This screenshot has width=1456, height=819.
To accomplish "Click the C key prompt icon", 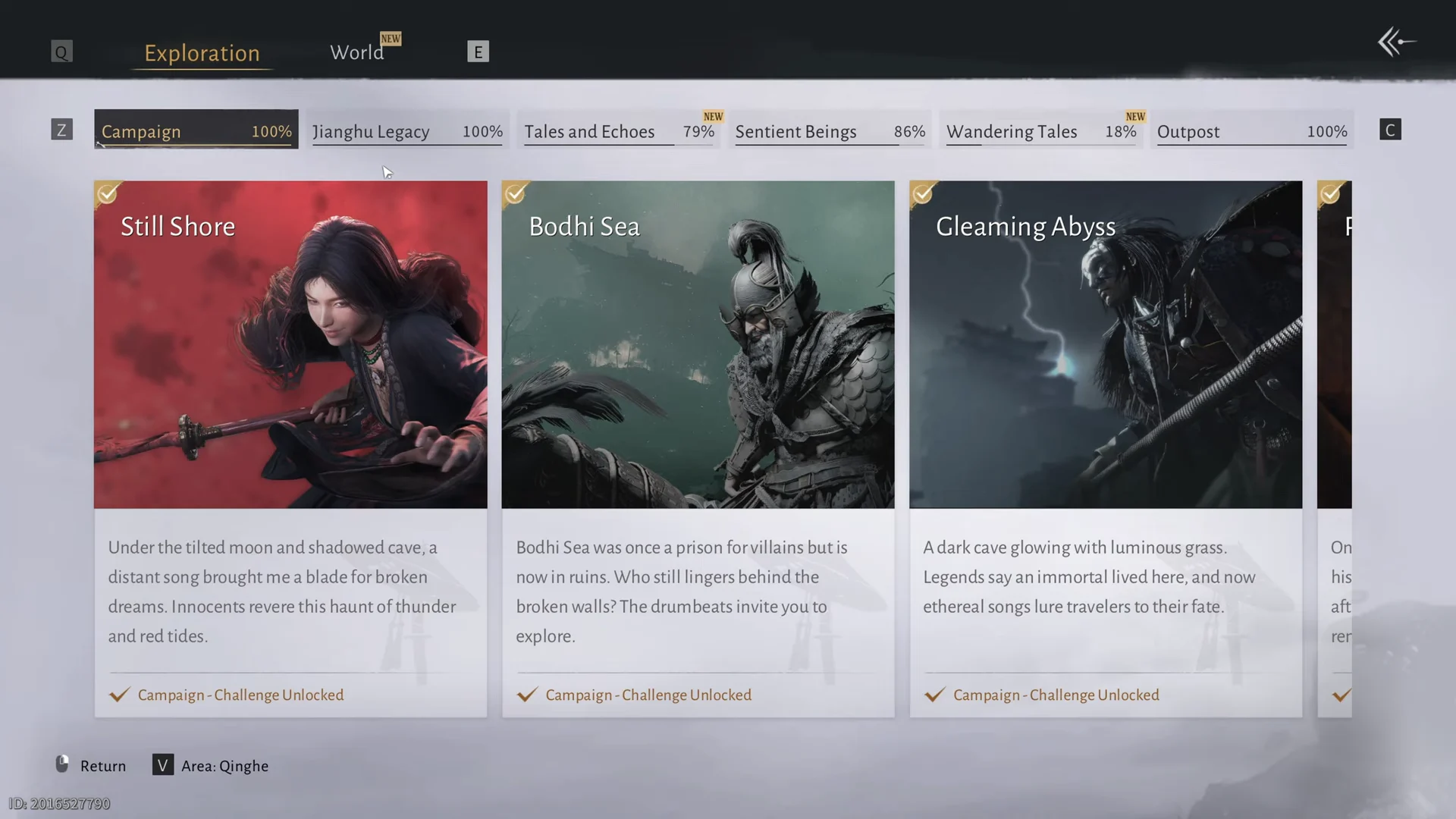I will tap(1390, 130).
